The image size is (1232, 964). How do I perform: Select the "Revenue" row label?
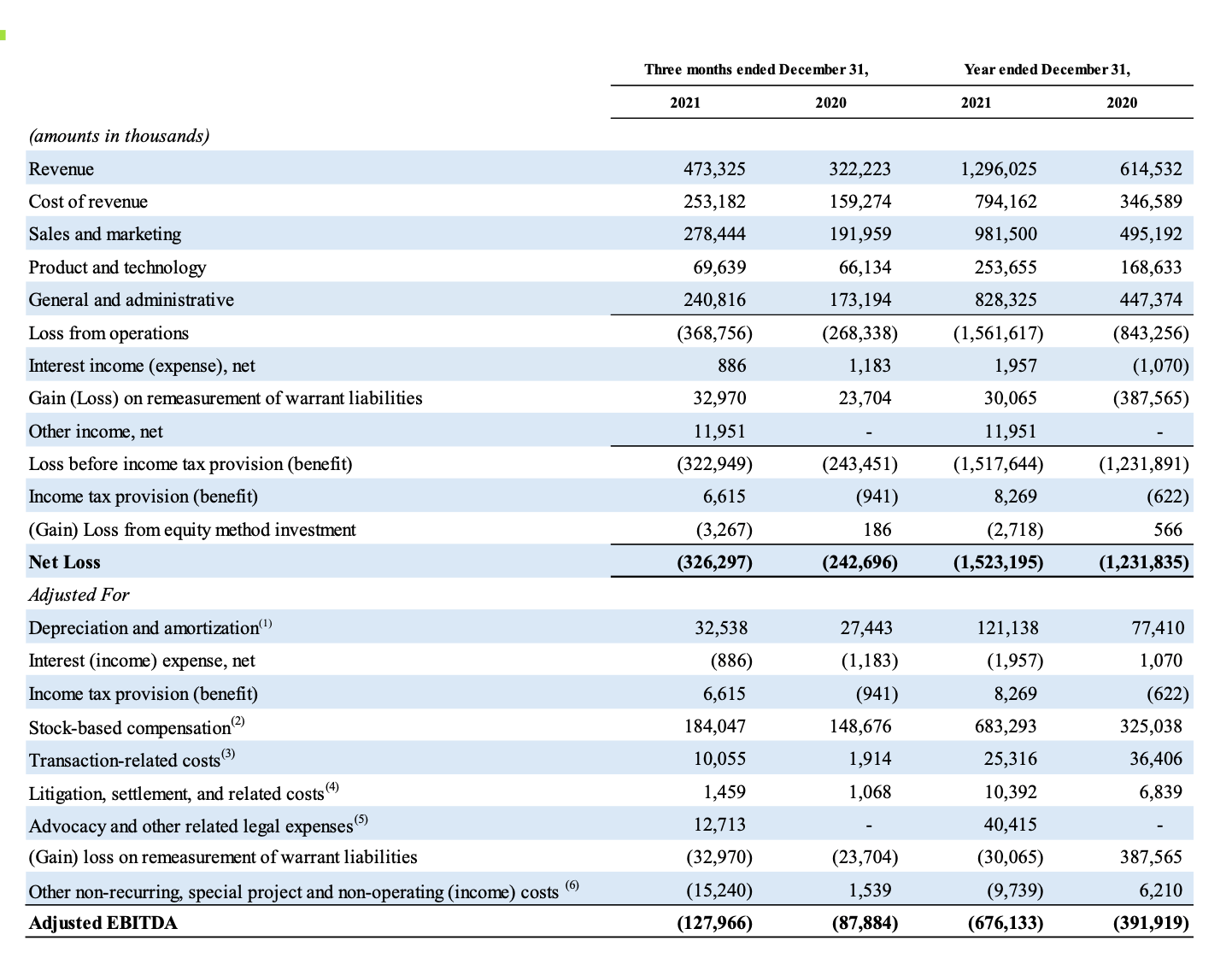tap(62, 169)
